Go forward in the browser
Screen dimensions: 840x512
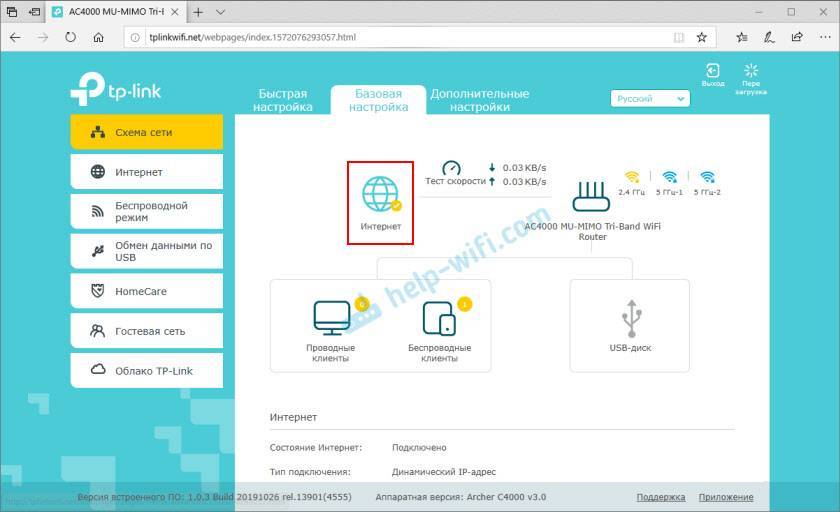tap(43, 37)
